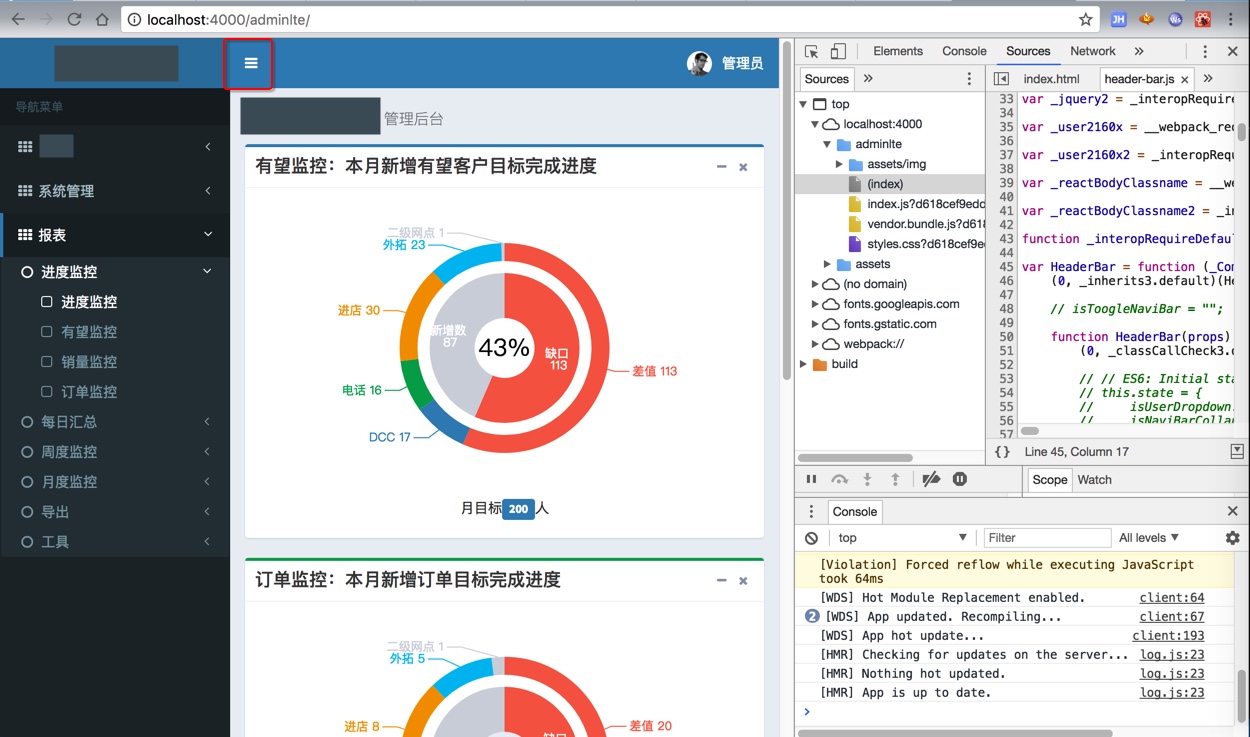1250x737 pixels.
Task: Switch to the Elements DevTools tab
Action: (x=897, y=51)
